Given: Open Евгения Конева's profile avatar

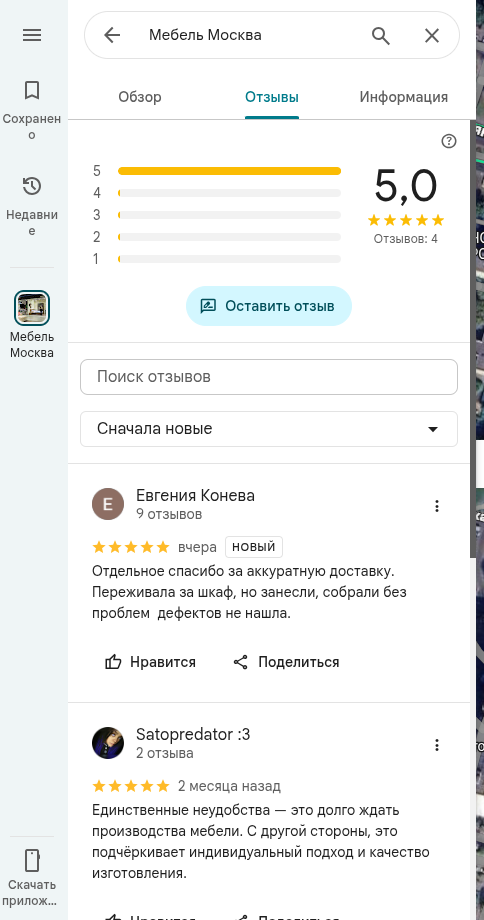Looking at the screenshot, I should click(108, 504).
